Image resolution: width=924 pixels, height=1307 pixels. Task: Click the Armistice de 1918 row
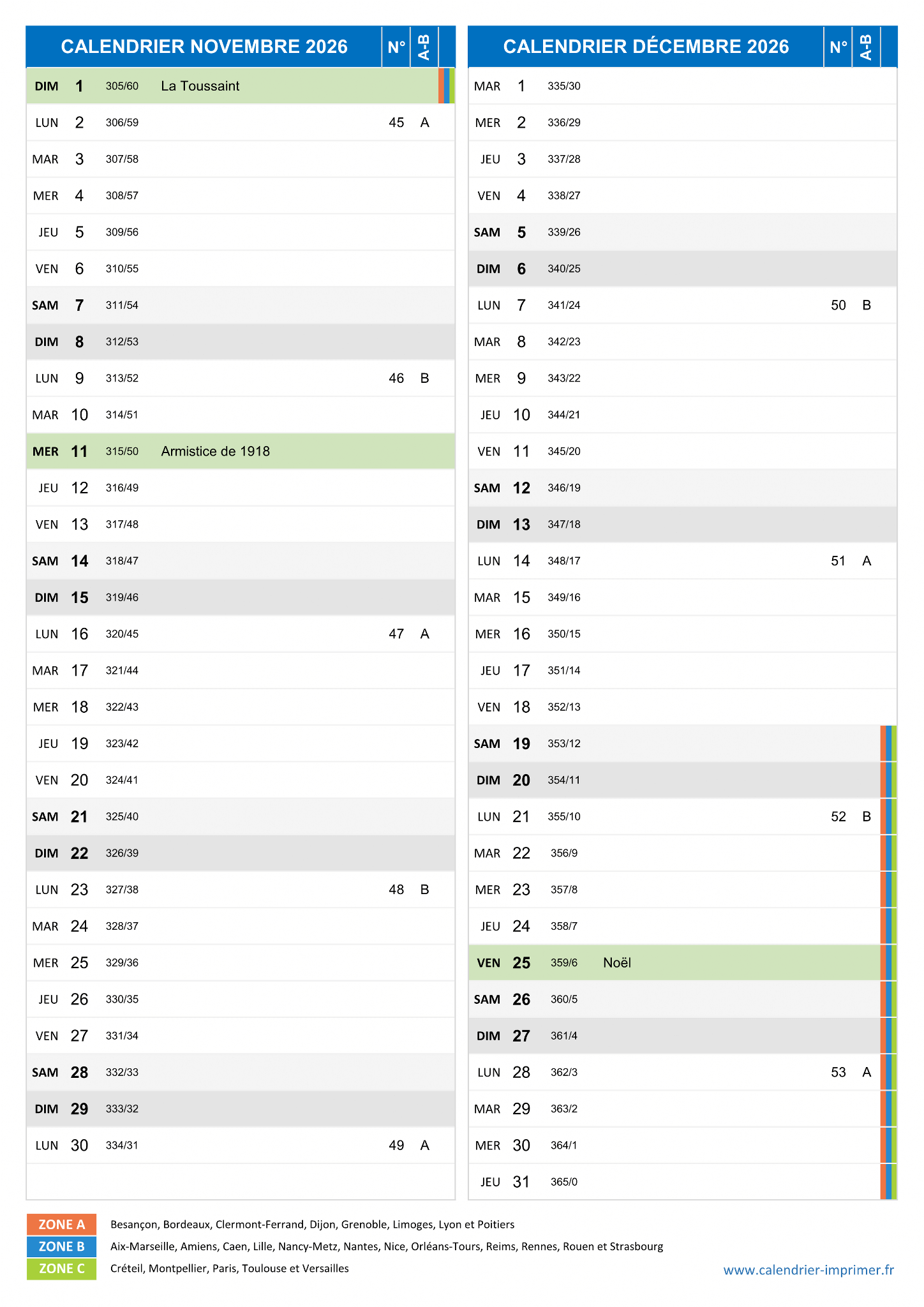(x=241, y=451)
